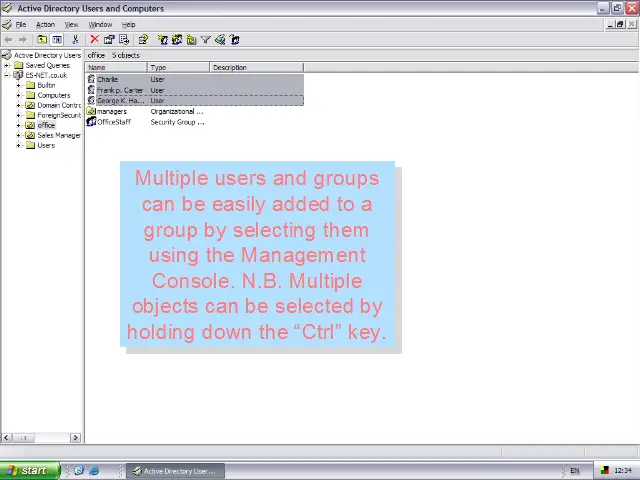Click the OfficeStaff security group icon

91,122
